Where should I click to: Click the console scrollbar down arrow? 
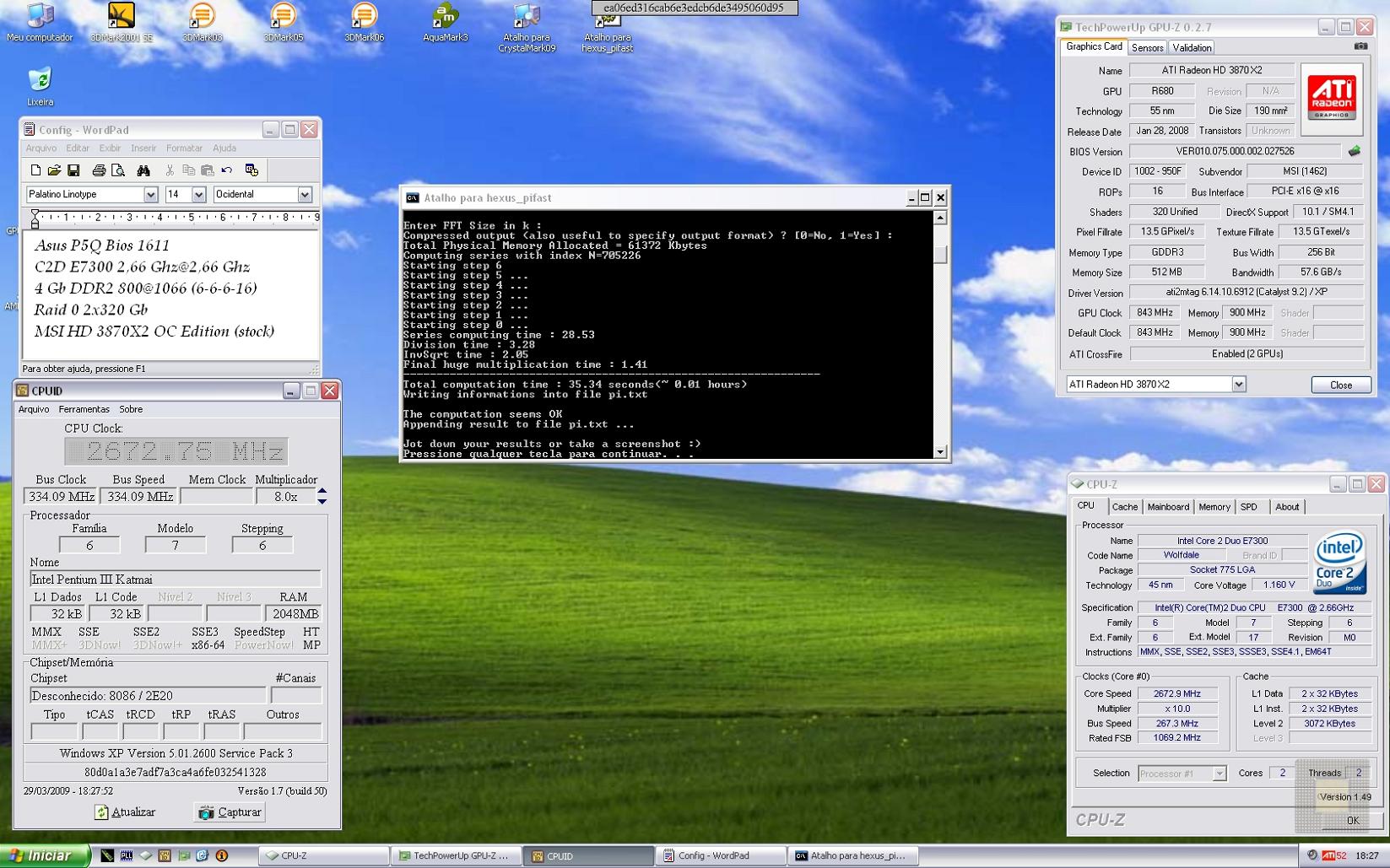click(940, 452)
